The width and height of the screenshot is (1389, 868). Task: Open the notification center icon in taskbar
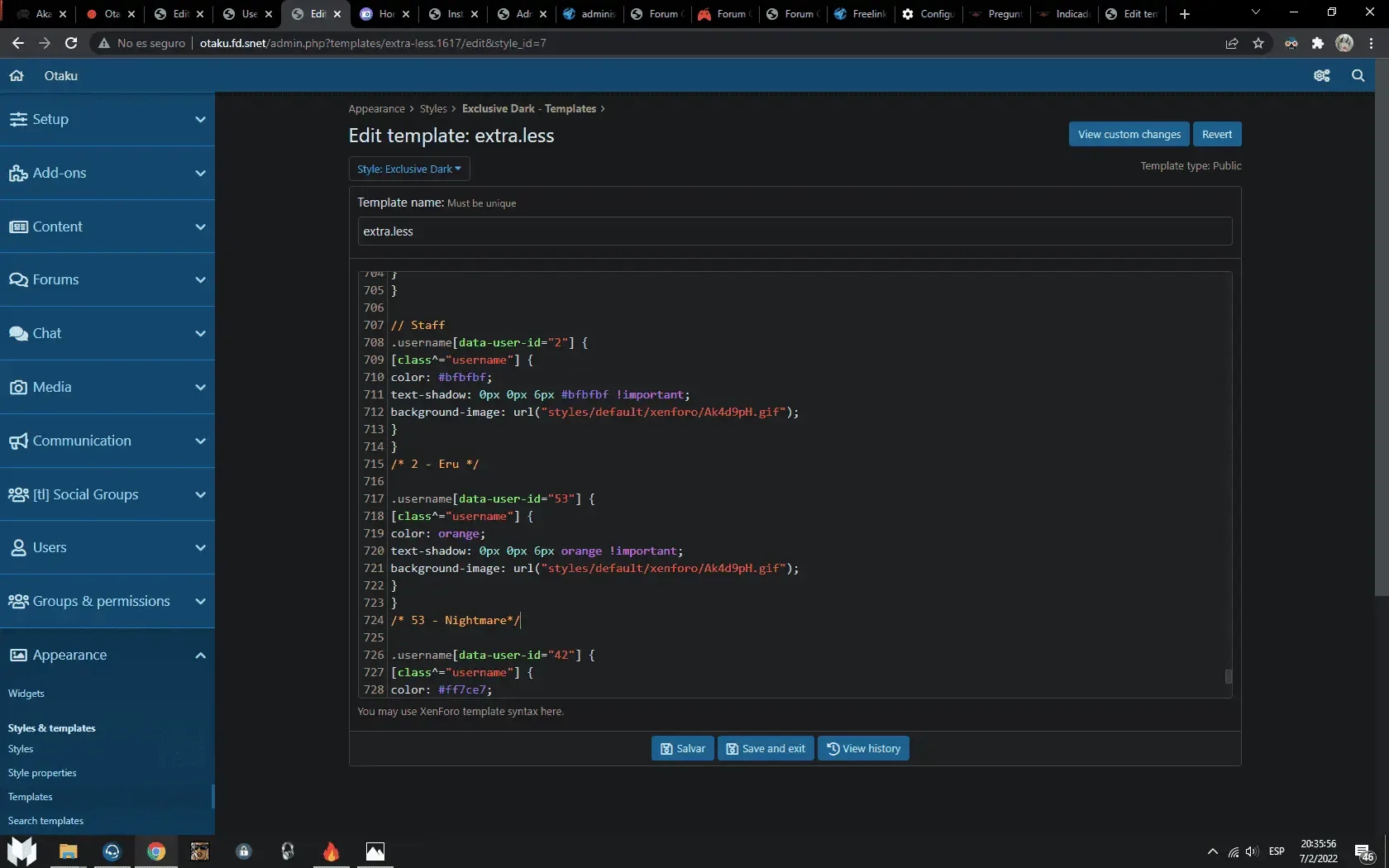[1364, 852]
